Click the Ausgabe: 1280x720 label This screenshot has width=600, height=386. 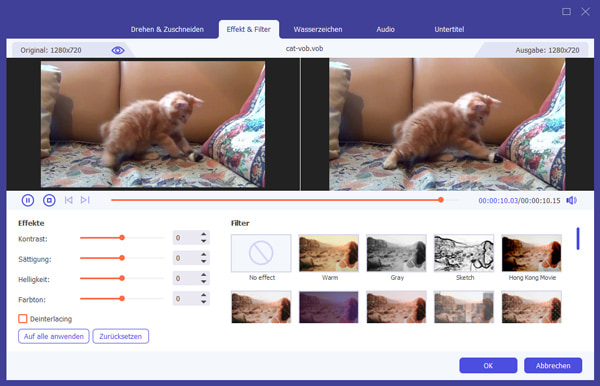(x=547, y=50)
